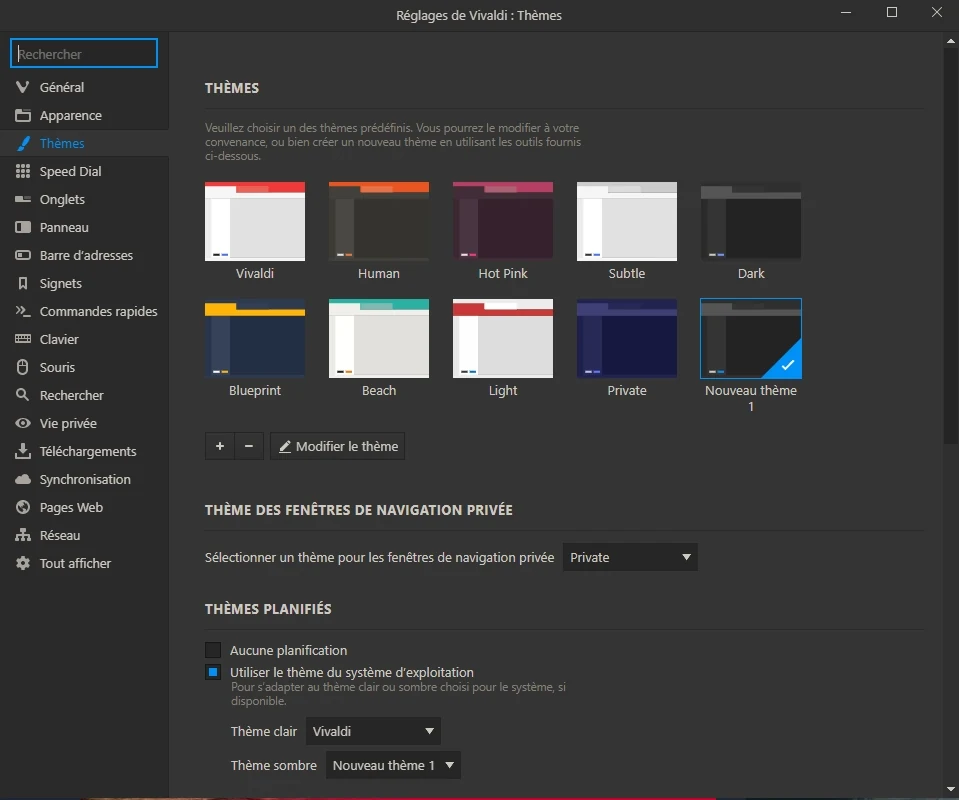Click the Apparence window icon
Viewport: 959px width, 800px height.
pyautogui.click(x=23, y=115)
